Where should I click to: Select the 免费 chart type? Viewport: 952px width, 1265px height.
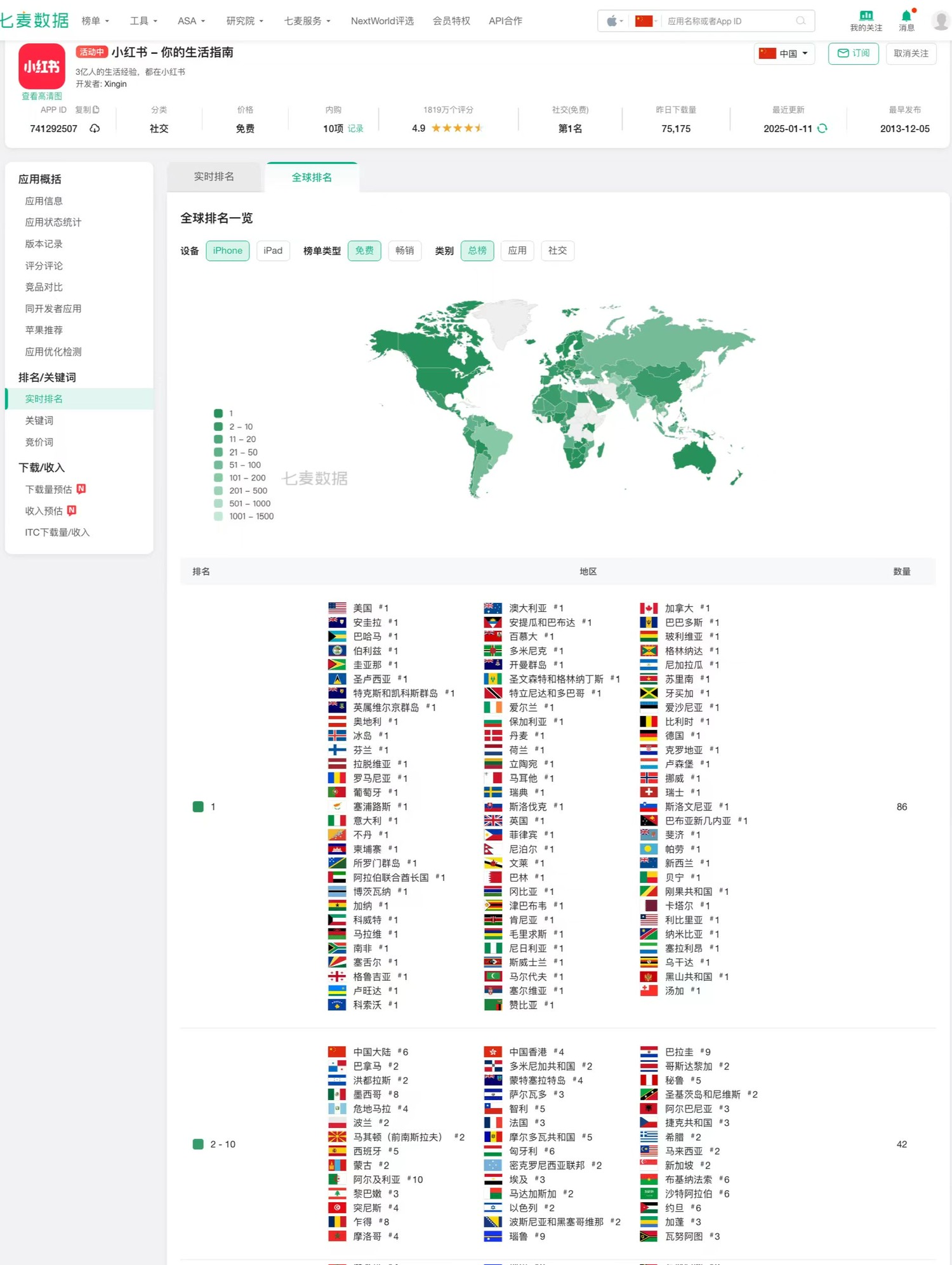coord(364,251)
